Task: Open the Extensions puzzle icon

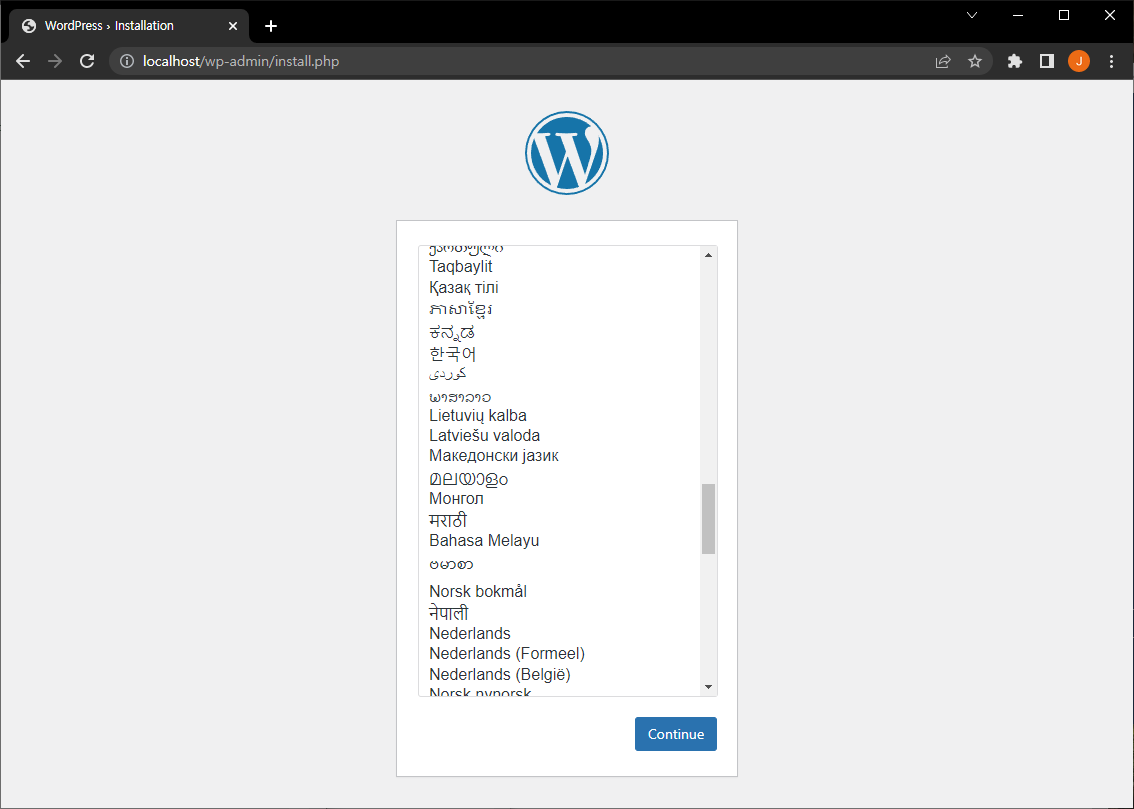Action: tap(1015, 61)
